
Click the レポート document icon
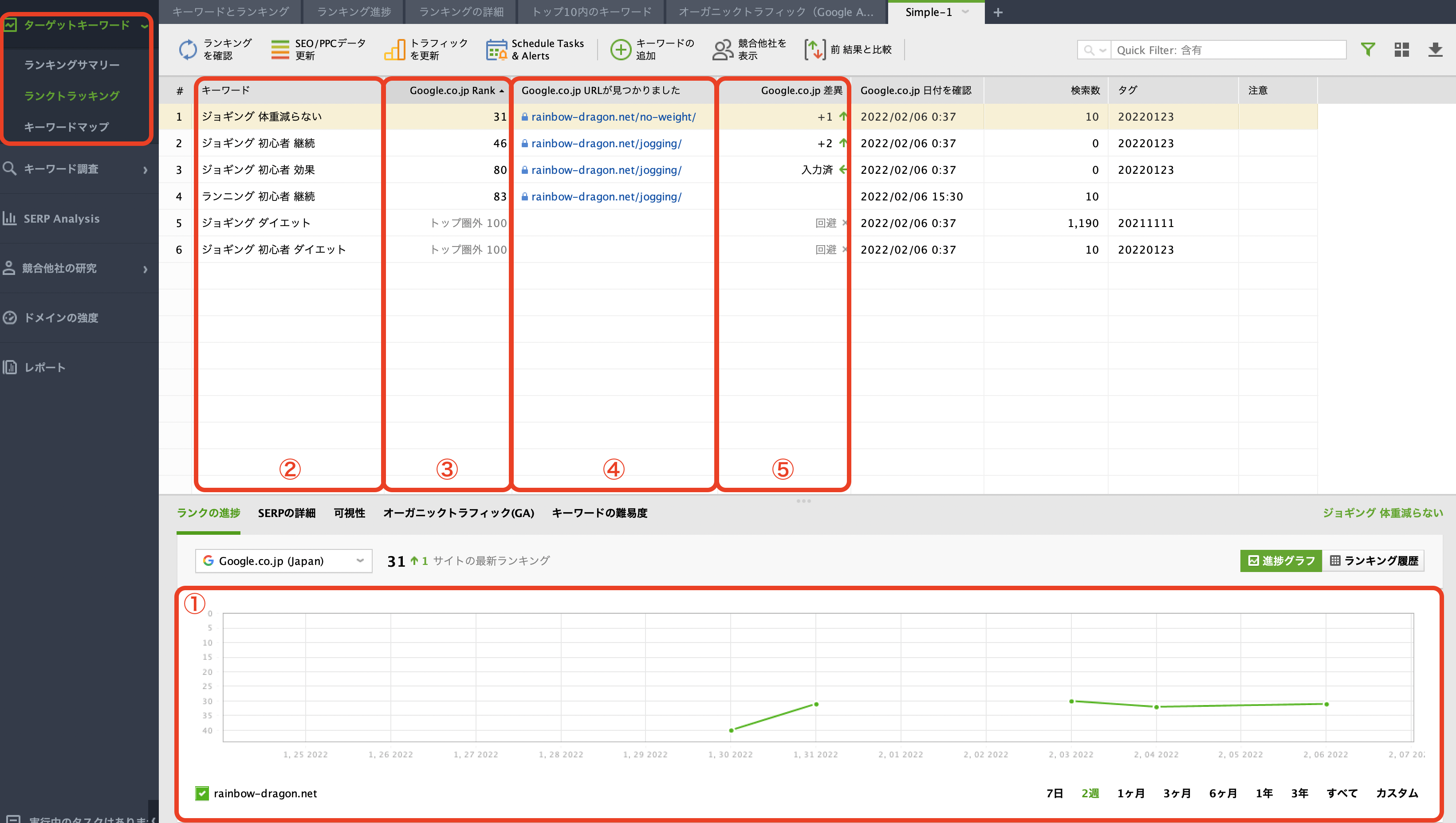click(x=10, y=368)
